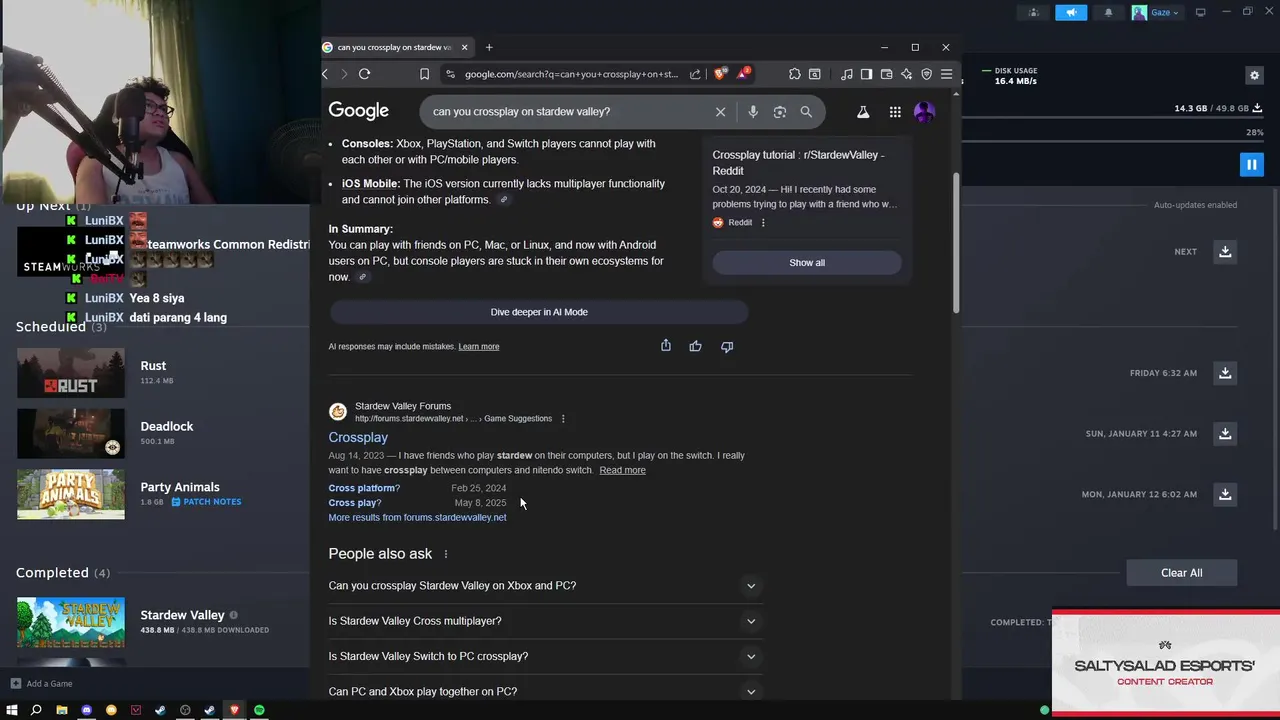Go back in browser history
The image size is (1280, 720).
[x=325, y=74]
